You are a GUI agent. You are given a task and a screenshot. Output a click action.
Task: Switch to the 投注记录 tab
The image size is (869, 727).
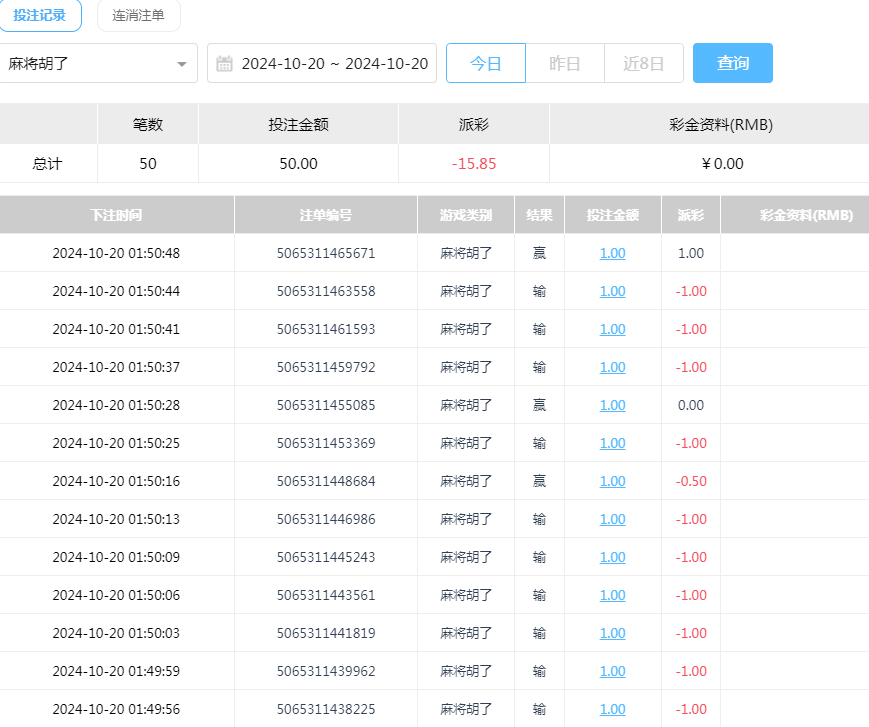coord(40,15)
